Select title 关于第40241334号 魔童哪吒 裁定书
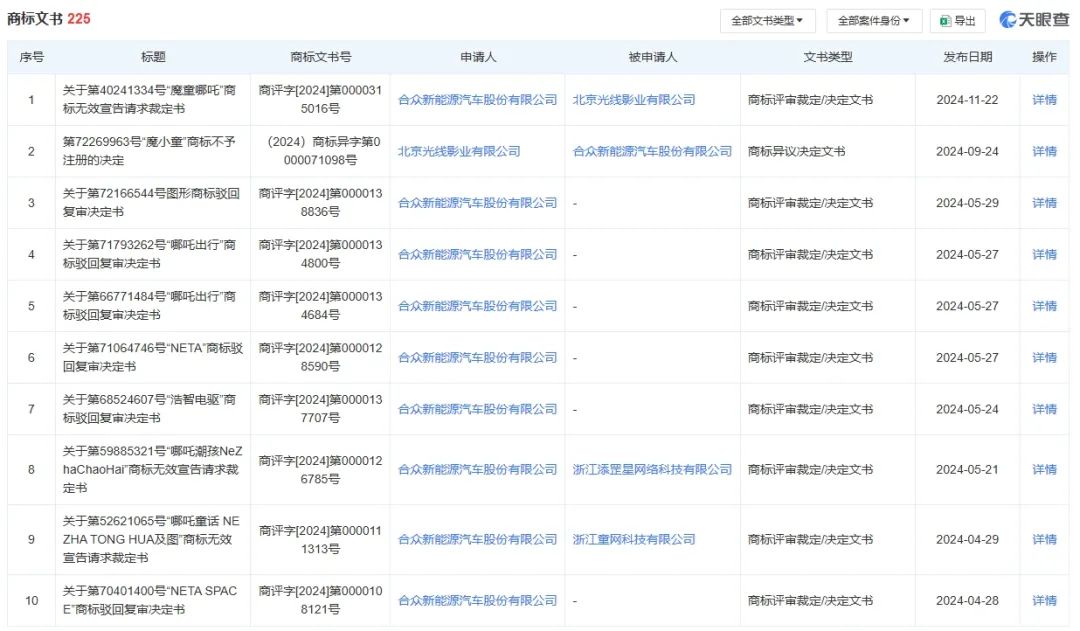1080x631 pixels. coord(149,100)
